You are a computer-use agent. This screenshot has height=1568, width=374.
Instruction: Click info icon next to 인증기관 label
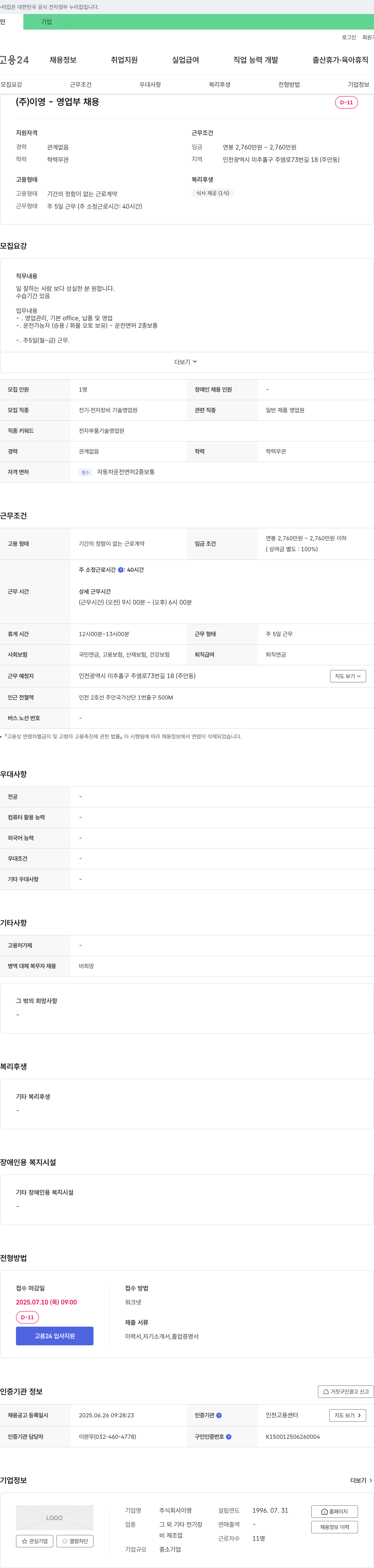tap(219, 1415)
